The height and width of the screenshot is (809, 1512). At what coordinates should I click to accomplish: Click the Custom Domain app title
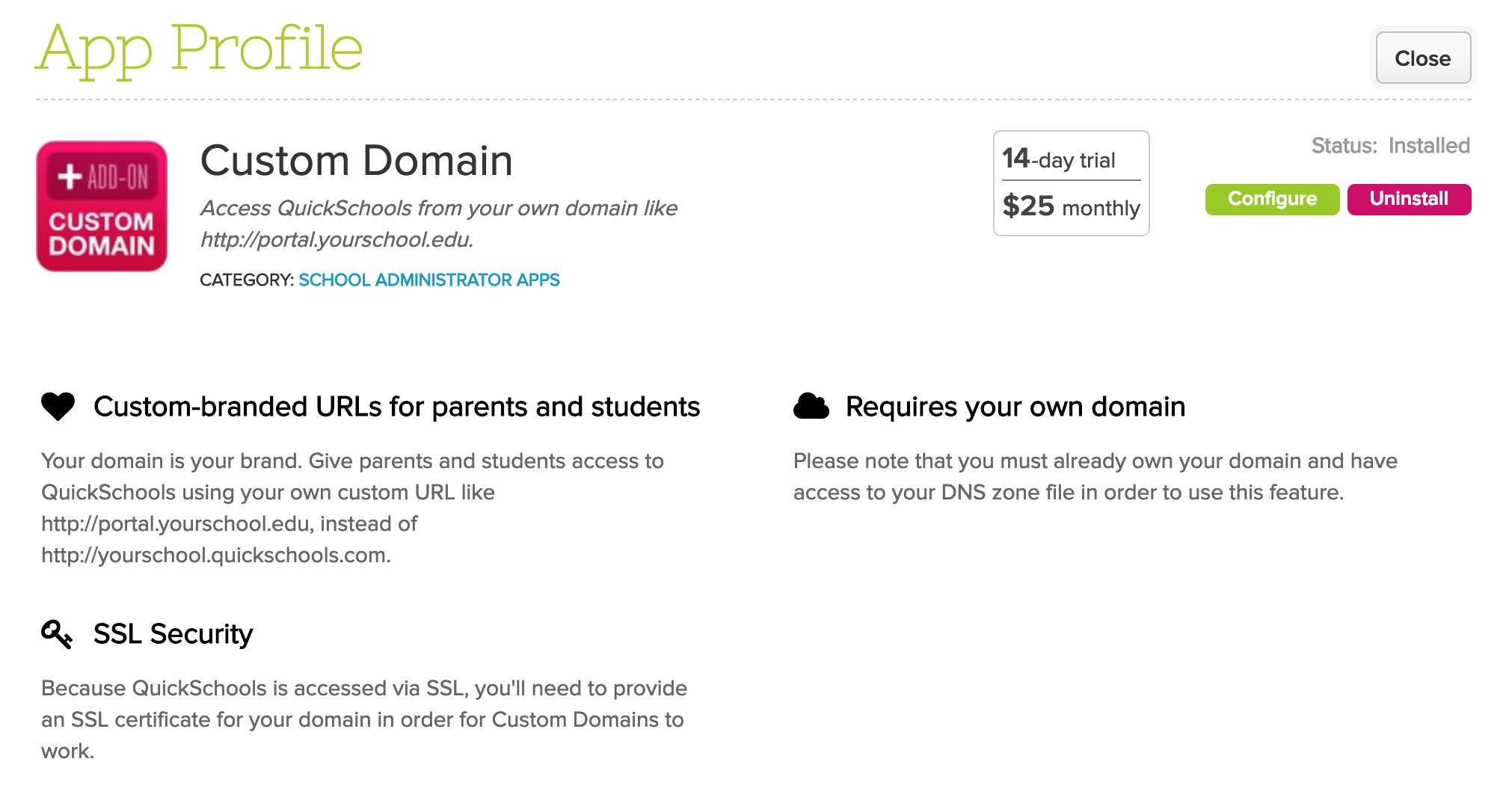coord(357,159)
